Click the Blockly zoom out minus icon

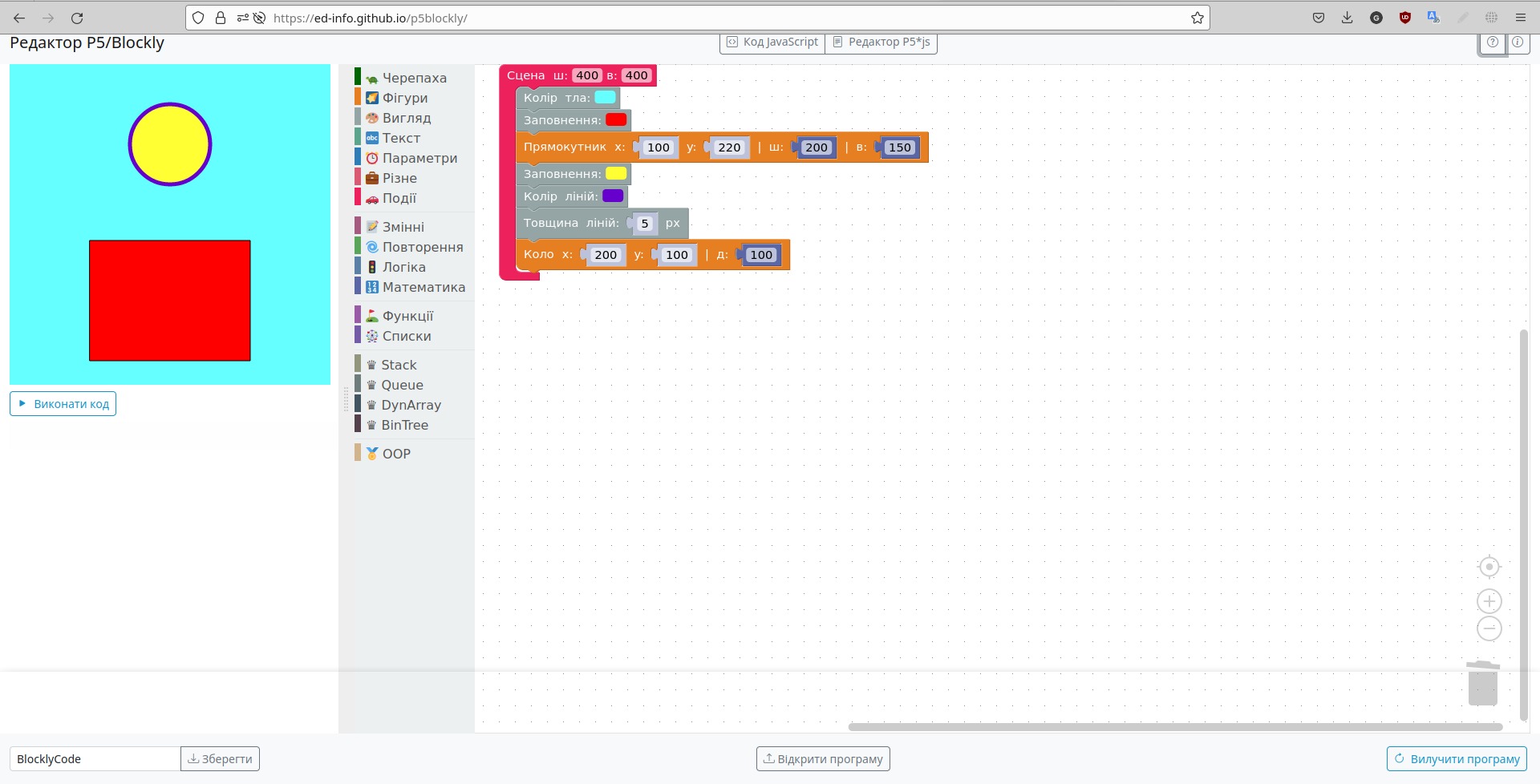[1489, 628]
